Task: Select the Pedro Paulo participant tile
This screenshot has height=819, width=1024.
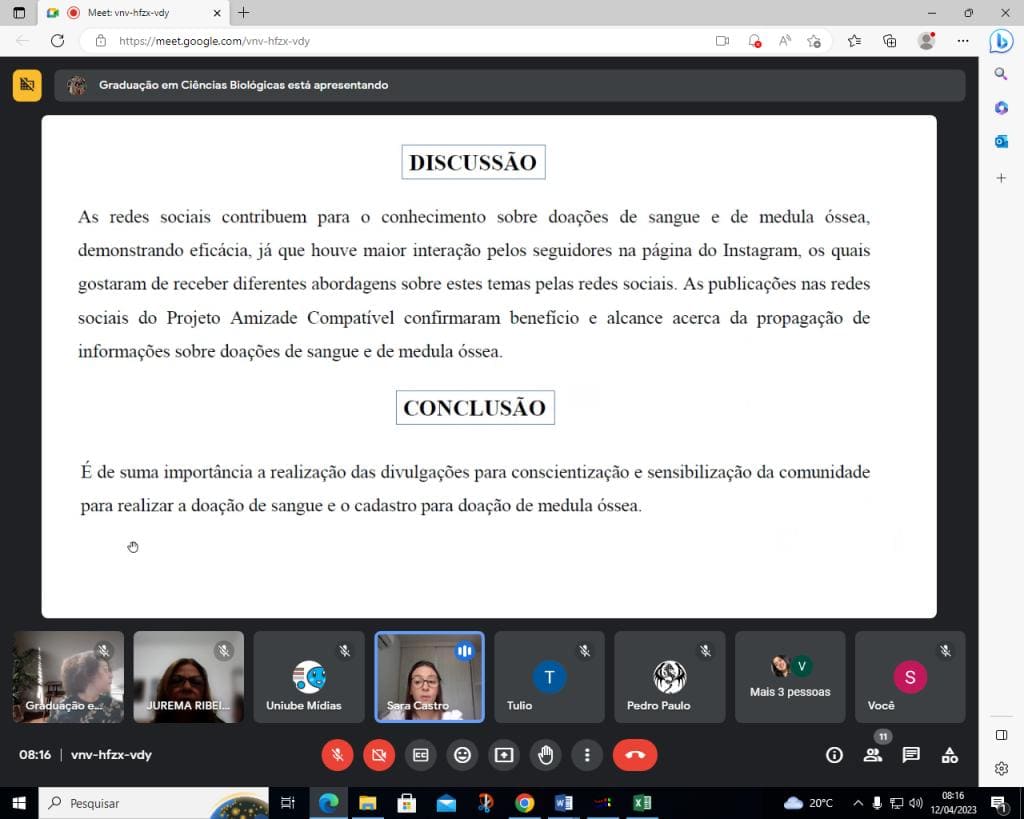Action: pos(670,677)
